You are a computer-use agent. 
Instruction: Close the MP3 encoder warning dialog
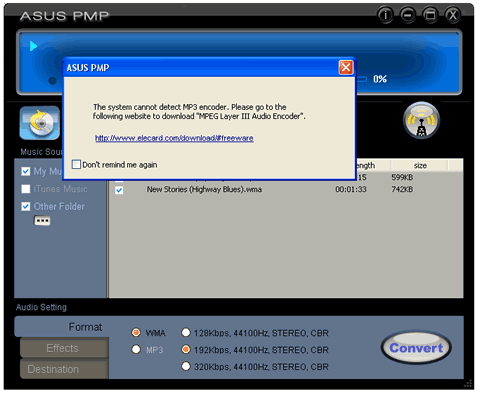(346, 67)
